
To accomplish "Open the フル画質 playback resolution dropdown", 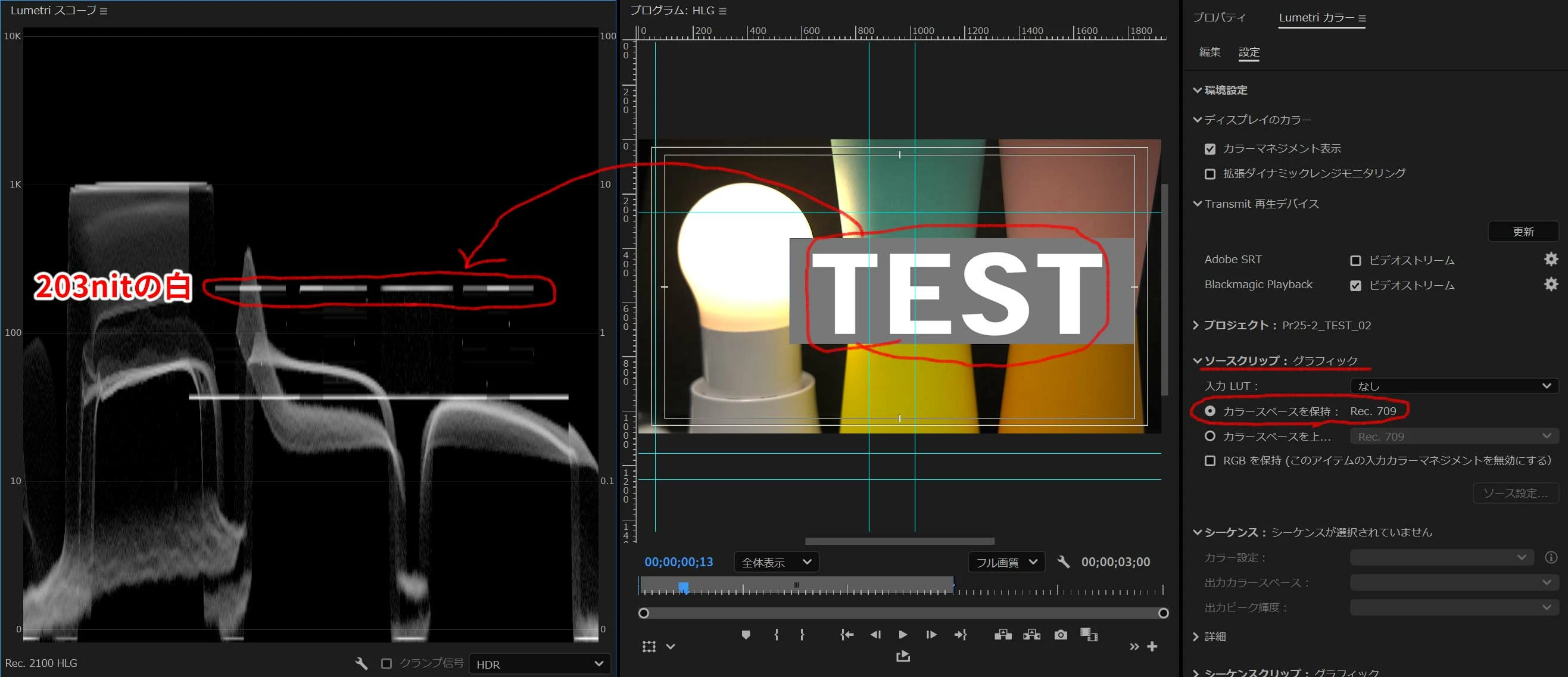I will (x=1006, y=562).
